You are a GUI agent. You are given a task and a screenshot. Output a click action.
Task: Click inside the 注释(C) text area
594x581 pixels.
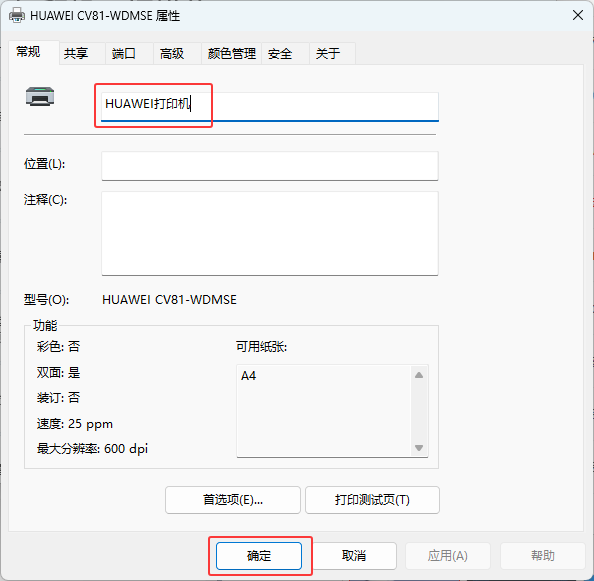270,233
